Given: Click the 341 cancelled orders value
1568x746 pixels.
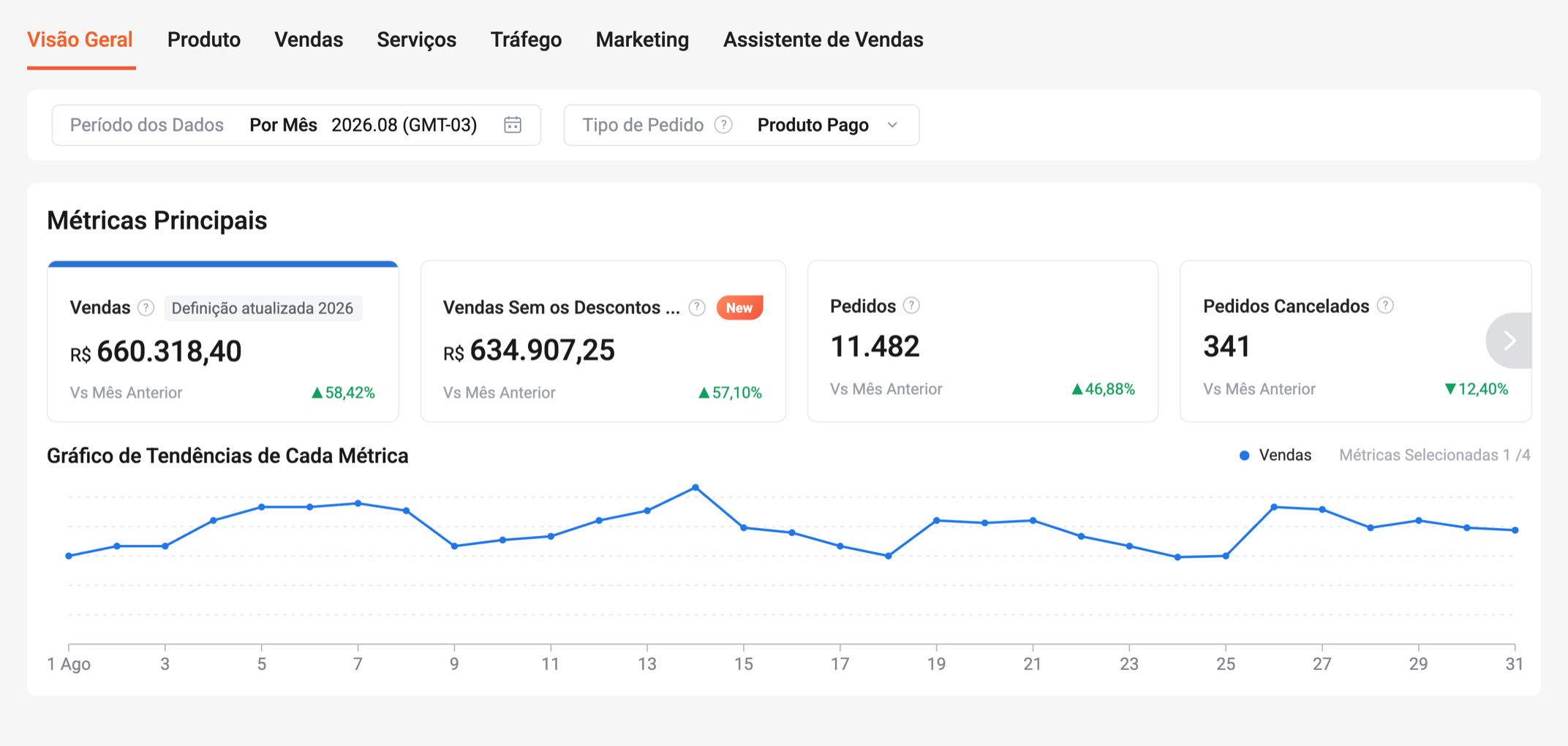Looking at the screenshot, I should tap(1227, 347).
